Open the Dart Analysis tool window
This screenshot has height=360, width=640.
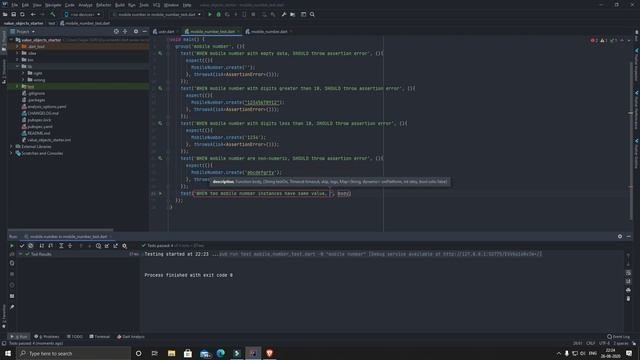(131, 337)
